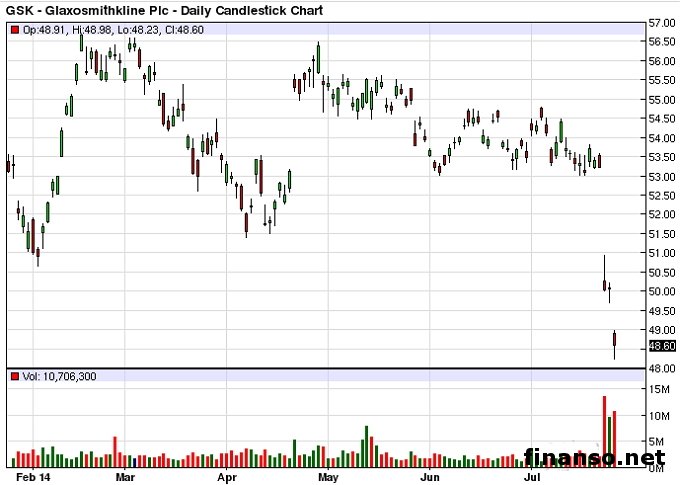Select the Mar date axis label

(125, 478)
